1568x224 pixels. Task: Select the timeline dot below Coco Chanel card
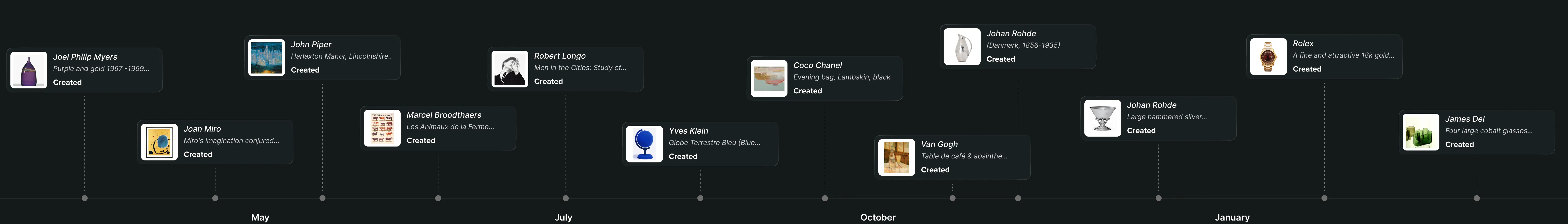825,198
